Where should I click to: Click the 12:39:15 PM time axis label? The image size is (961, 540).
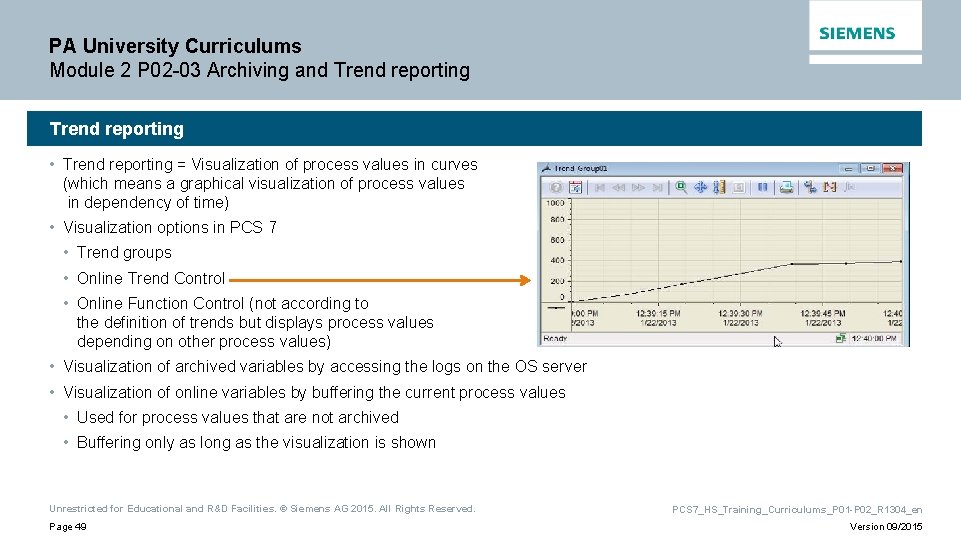tap(658, 313)
